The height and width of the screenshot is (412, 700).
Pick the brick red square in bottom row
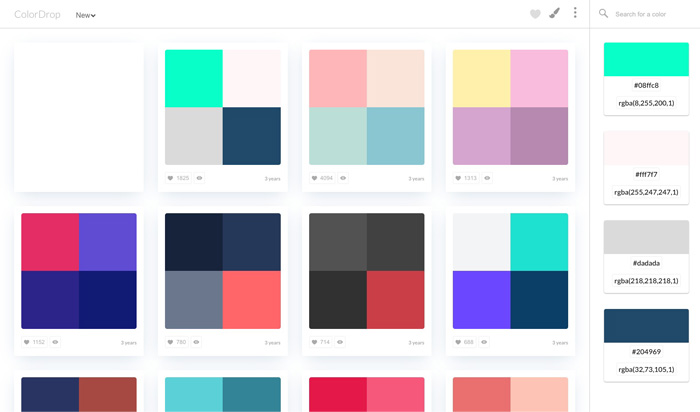click(x=108, y=395)
